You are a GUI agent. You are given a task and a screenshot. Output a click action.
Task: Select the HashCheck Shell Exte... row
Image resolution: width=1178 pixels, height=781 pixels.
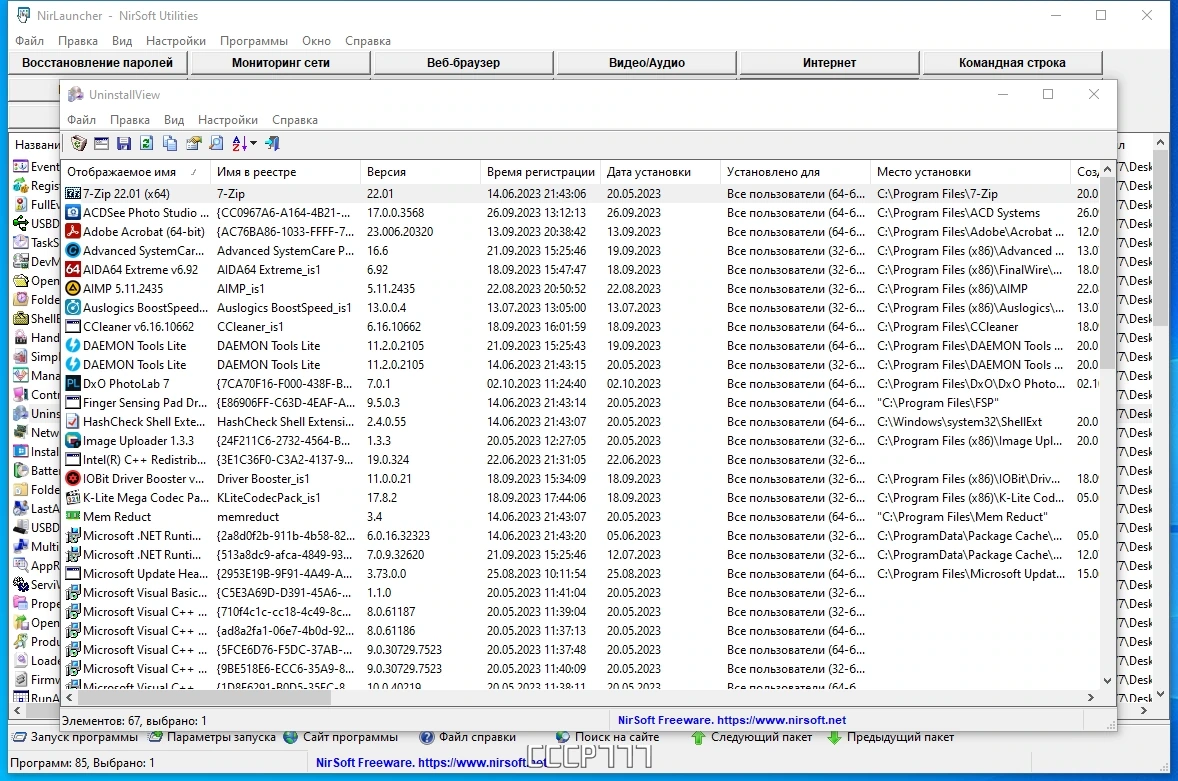click(581, 421)
